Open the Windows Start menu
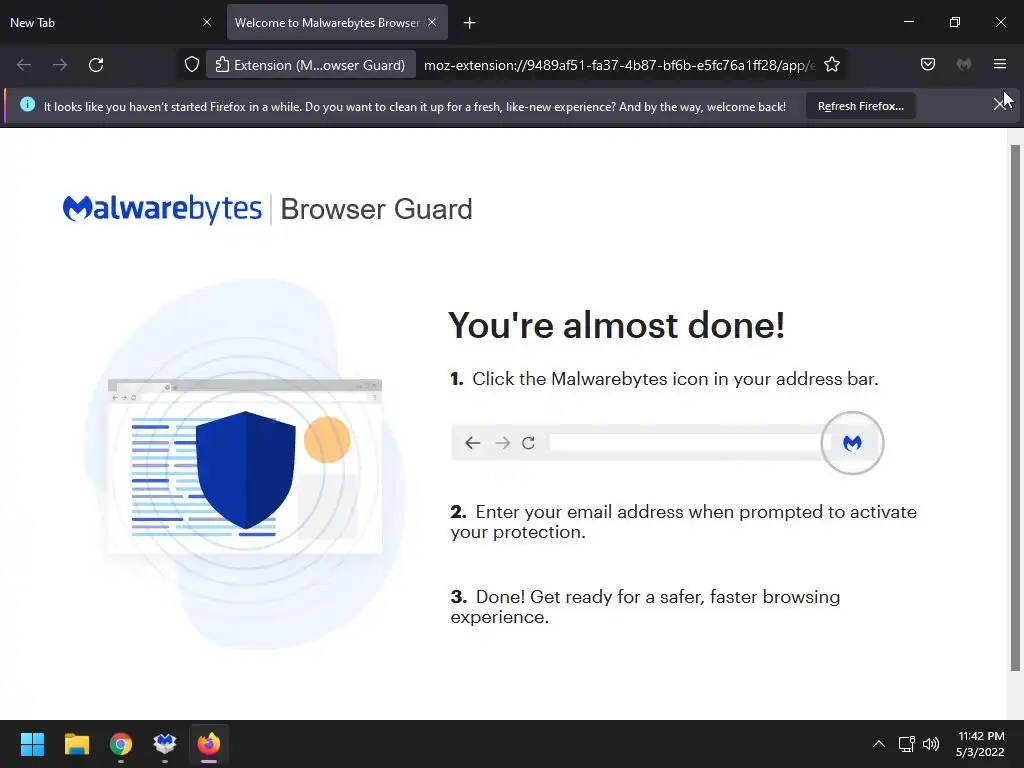The image size is (1024, 768). [32, 744]
